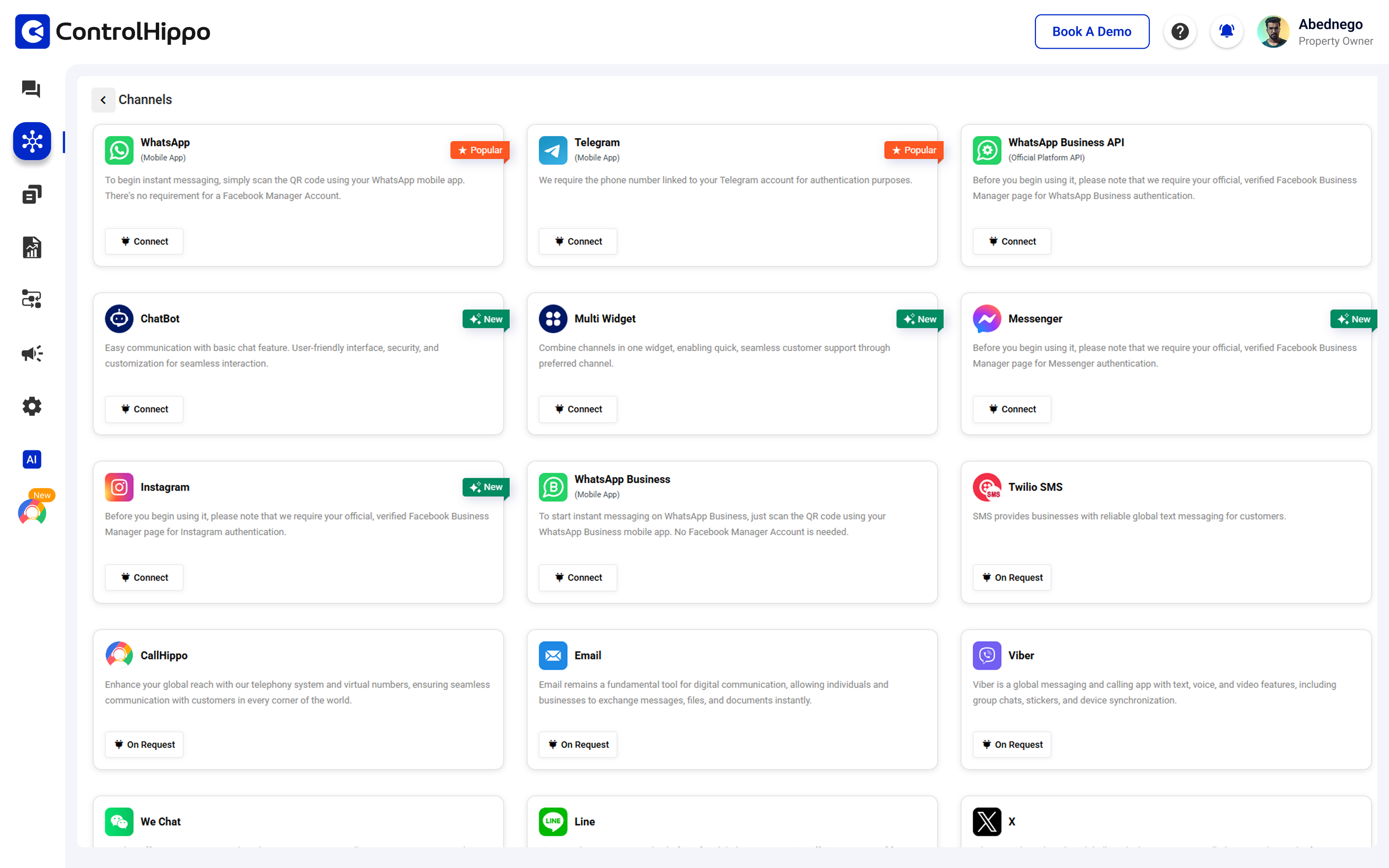Go back using the chevron beside Channels

click(103, 99)
